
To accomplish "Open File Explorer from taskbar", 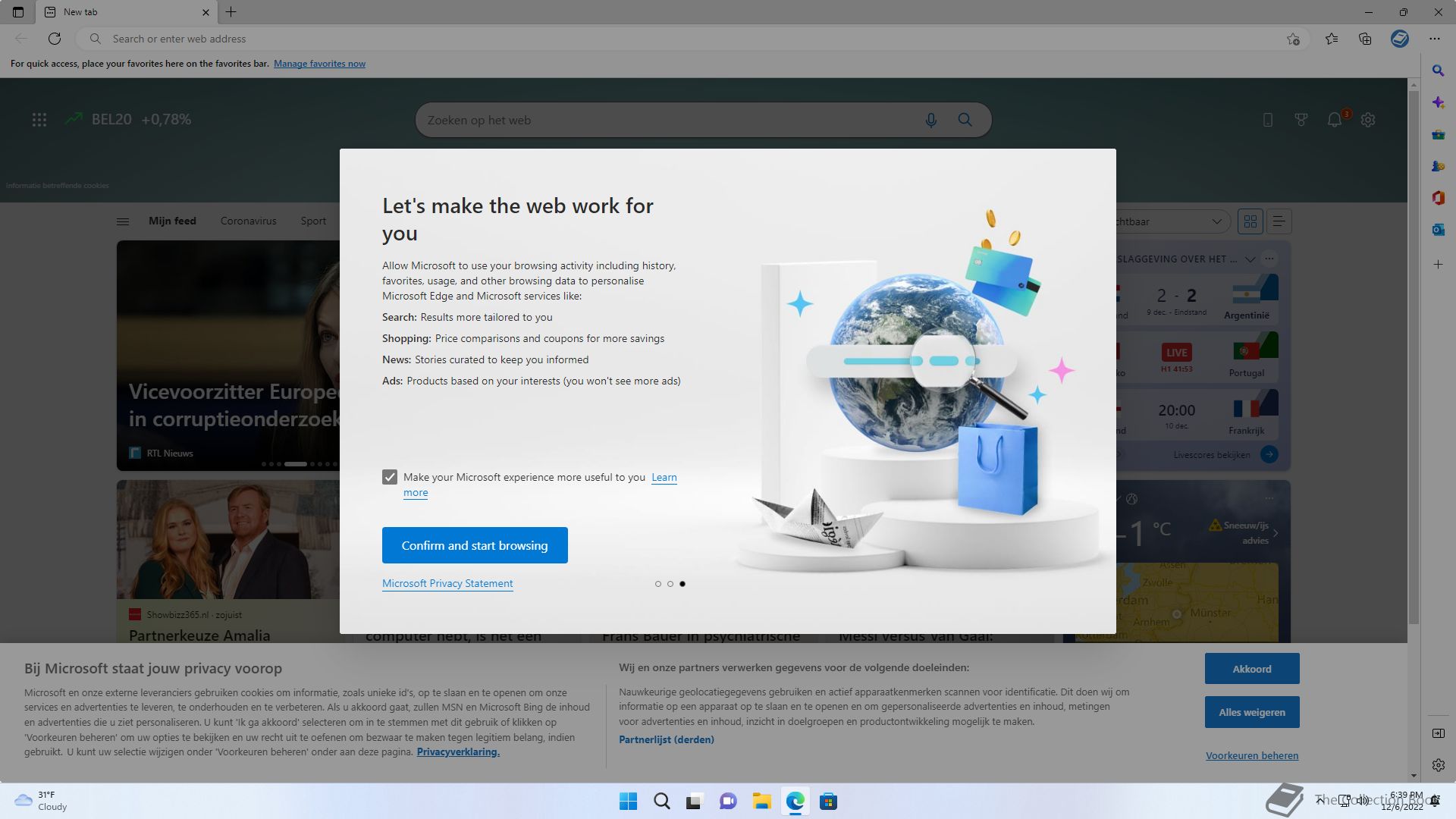I will [761, 801].
